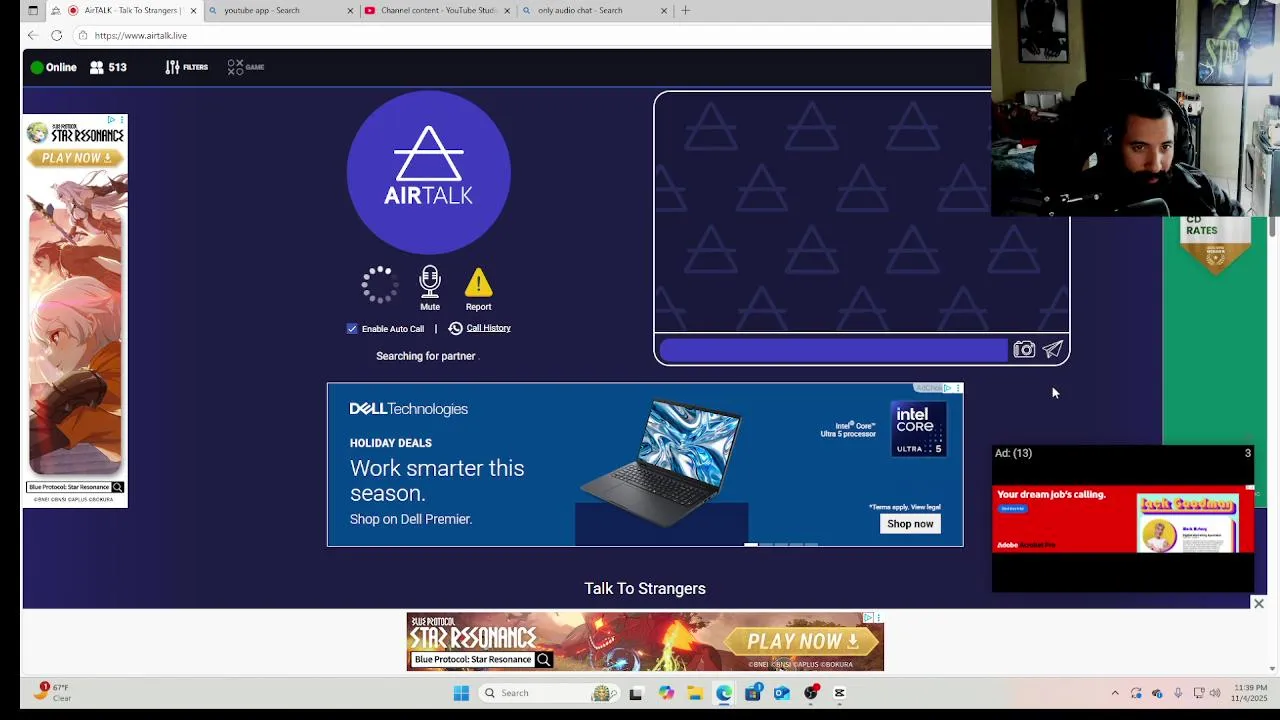
Task: Click the weather widget on taskbar
Action: pyautogui.click(x=54, y=693)
